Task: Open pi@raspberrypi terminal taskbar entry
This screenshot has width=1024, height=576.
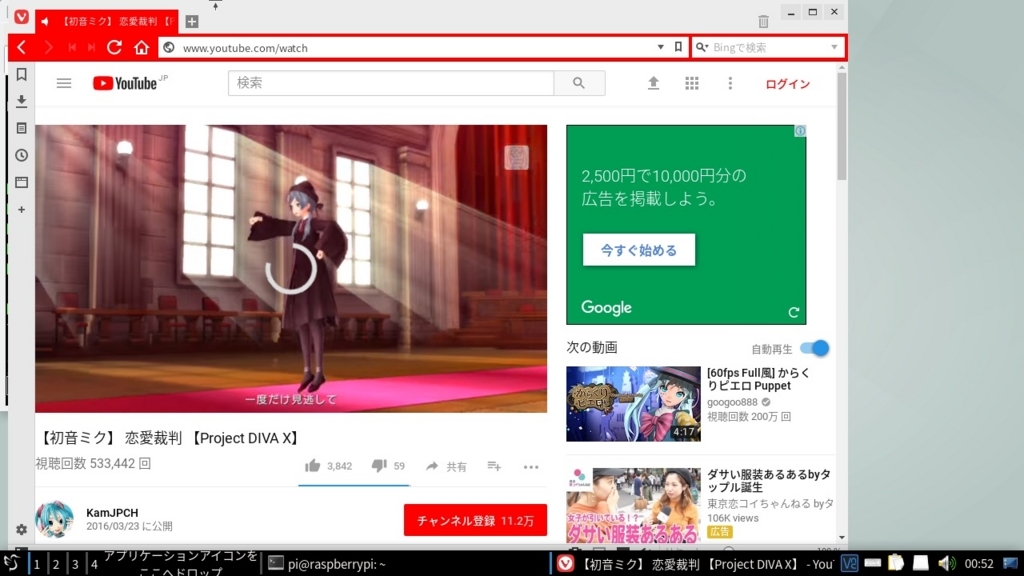Action: coord(328,564)
